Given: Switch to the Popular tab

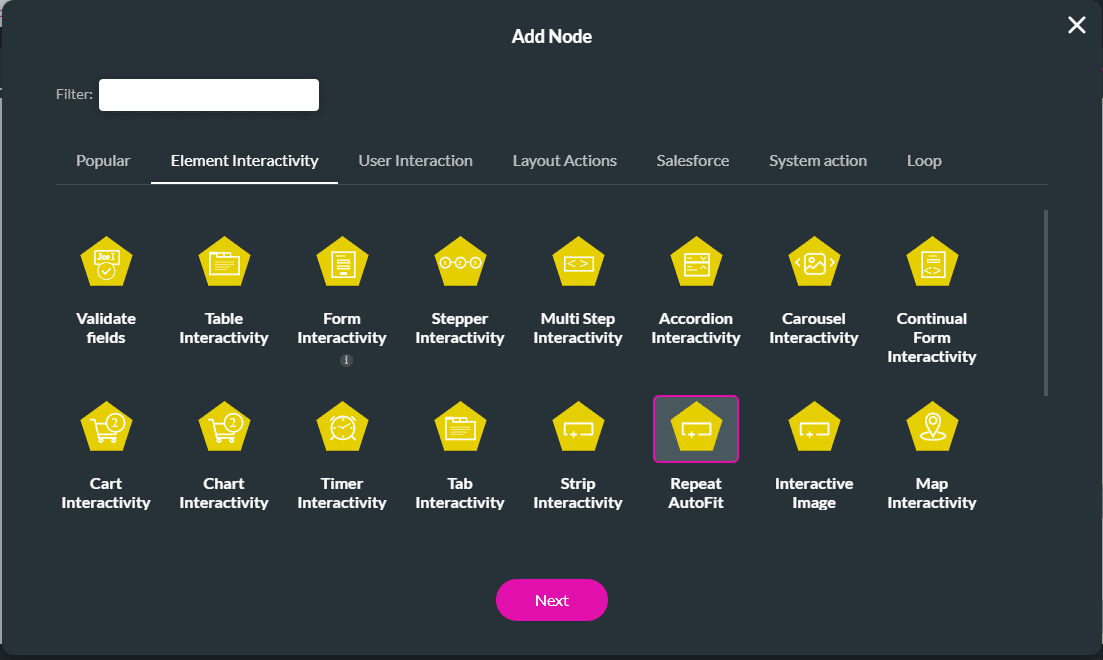Looking at the screenshot, I should tap(103, 160).
